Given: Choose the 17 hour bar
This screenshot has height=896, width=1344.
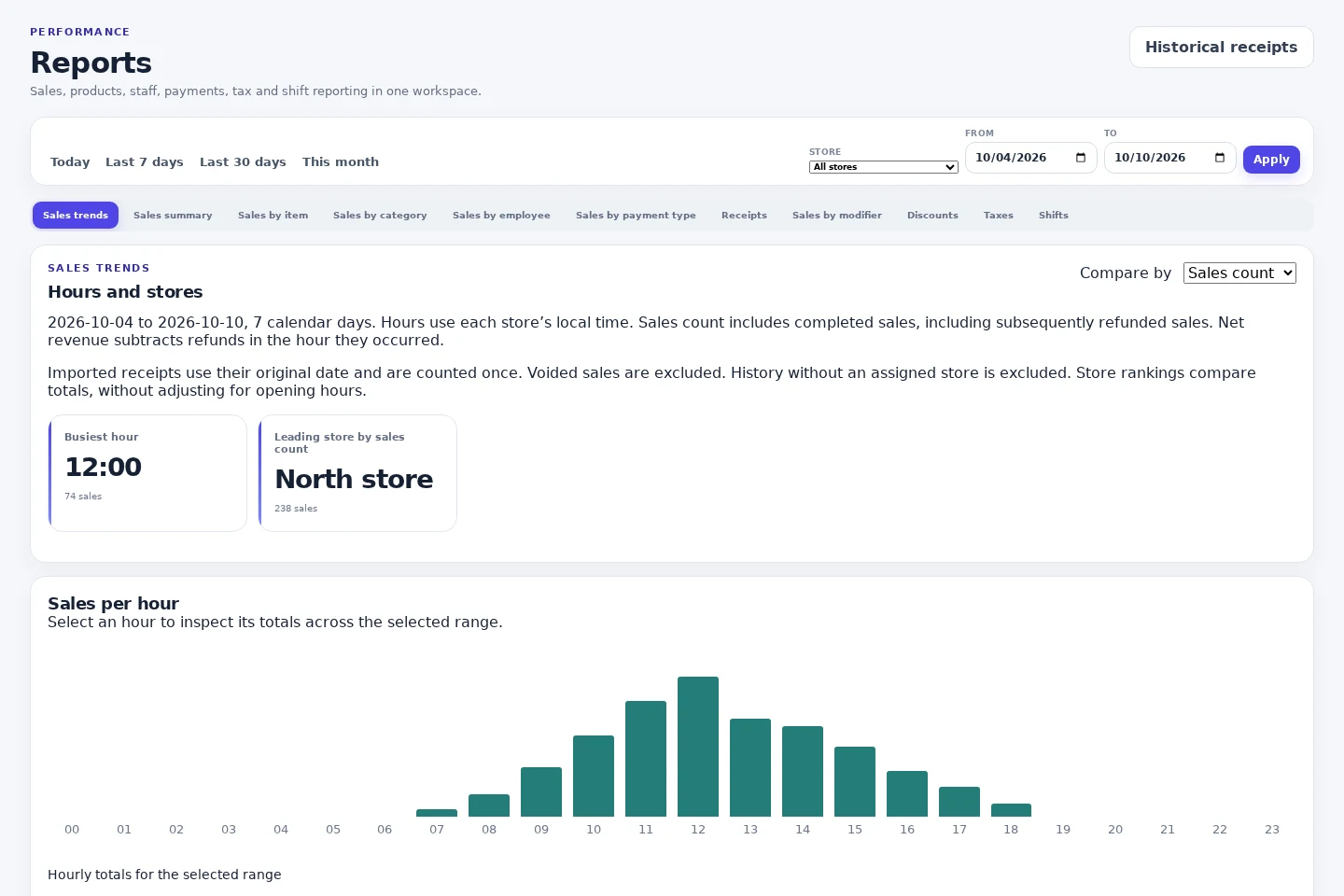Looking at the screenshot, I should (x=959, y=802).
